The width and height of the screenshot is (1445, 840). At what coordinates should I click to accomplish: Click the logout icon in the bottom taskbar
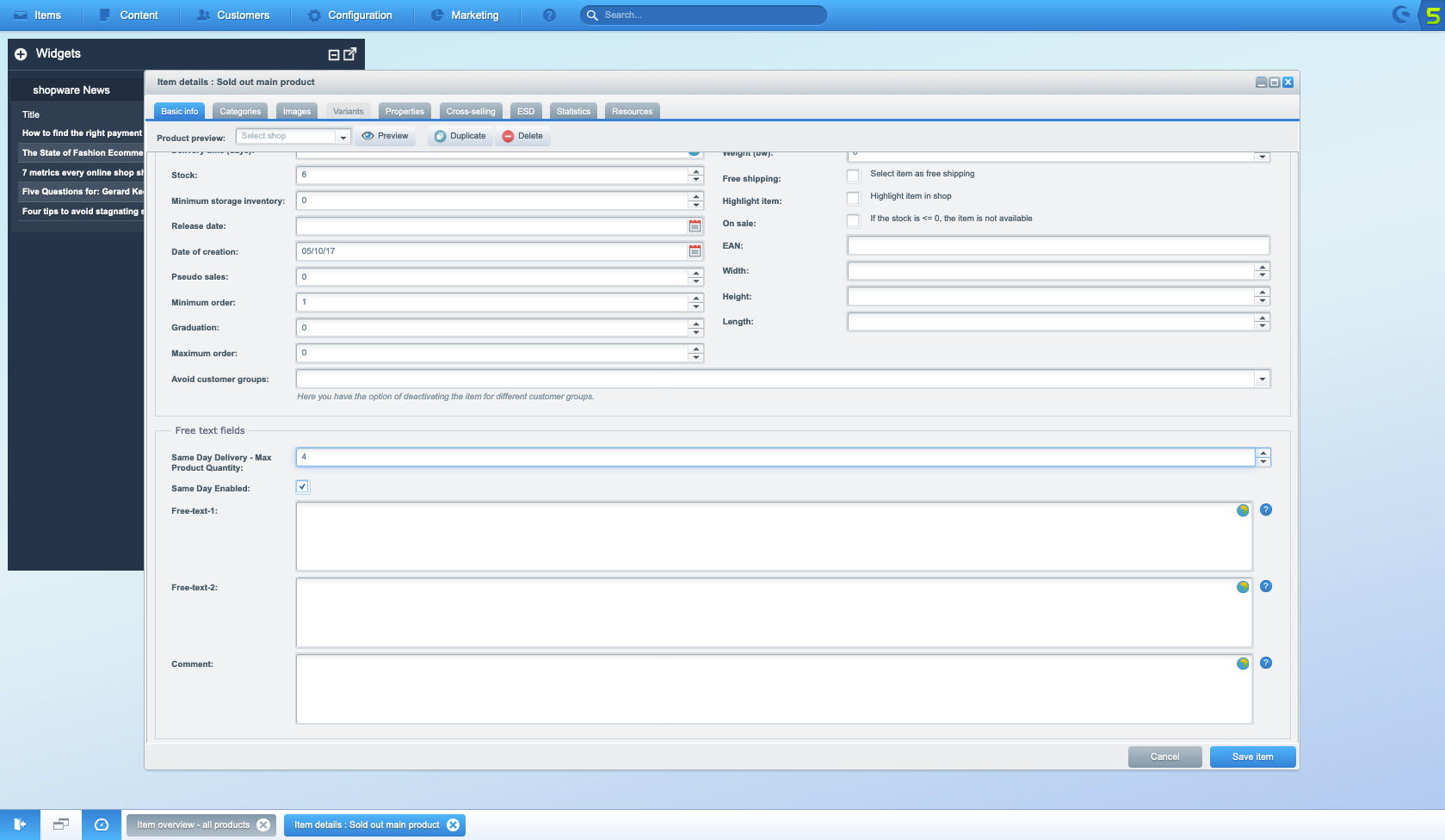(20, 825)
